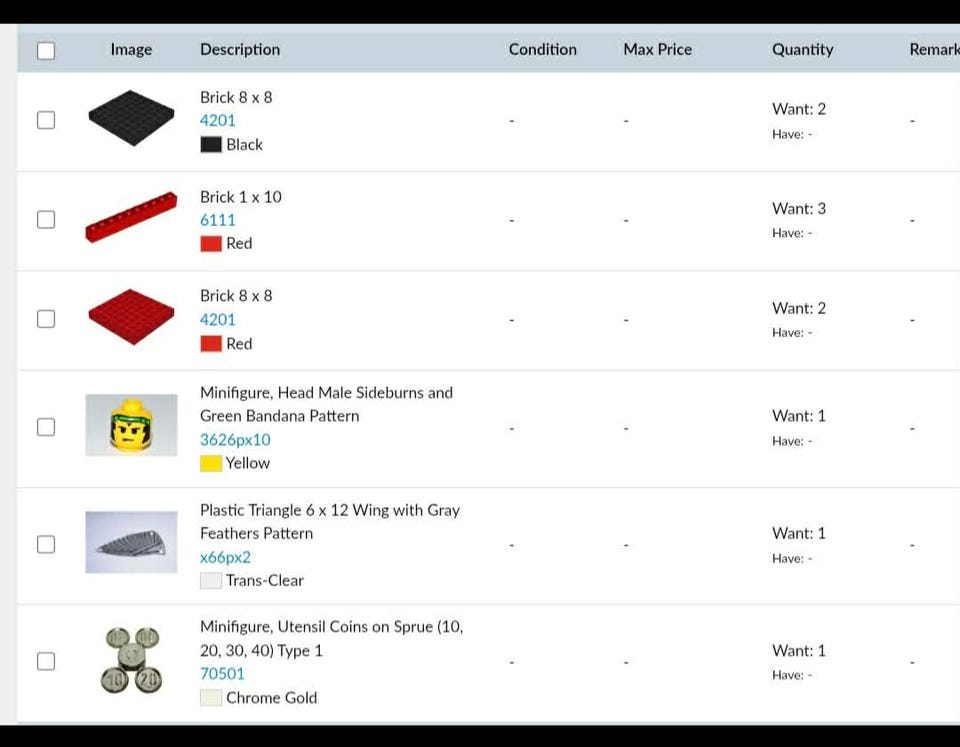Open the gray feathers wing image
960x747 pixels.
pyautogui.click(x=131, y=542)
